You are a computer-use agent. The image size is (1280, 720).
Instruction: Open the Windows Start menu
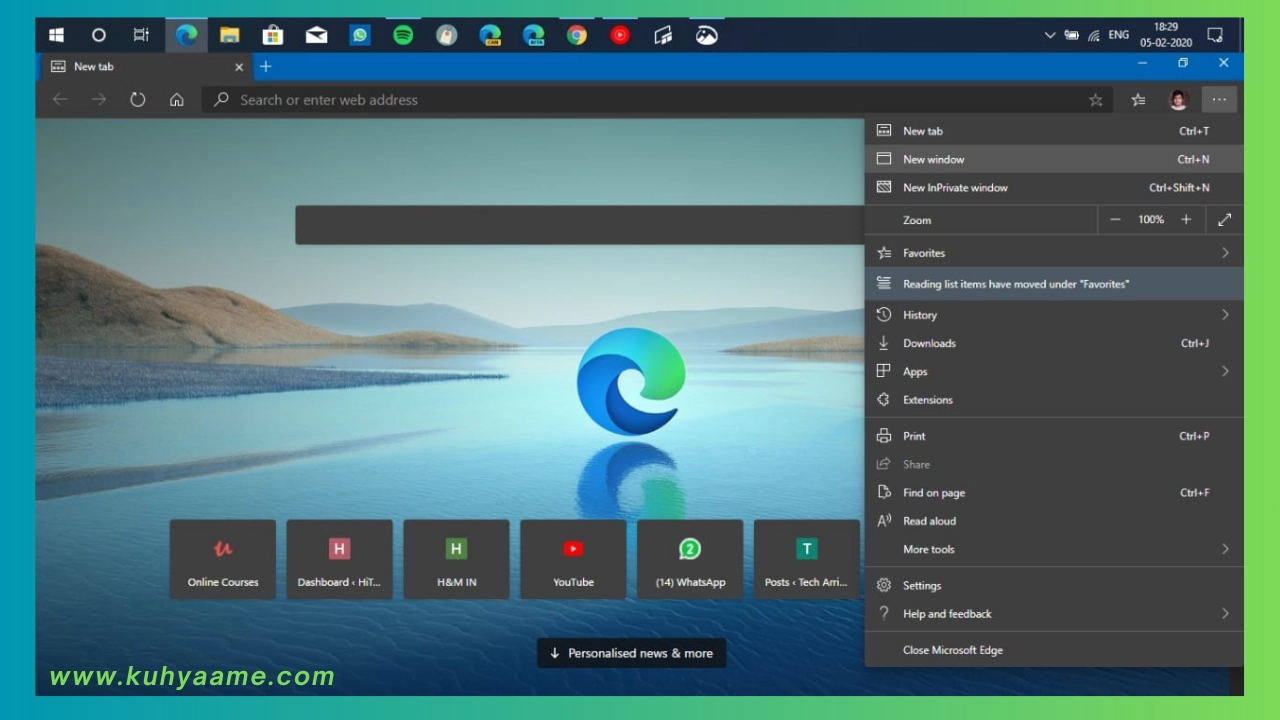[57, 35]
